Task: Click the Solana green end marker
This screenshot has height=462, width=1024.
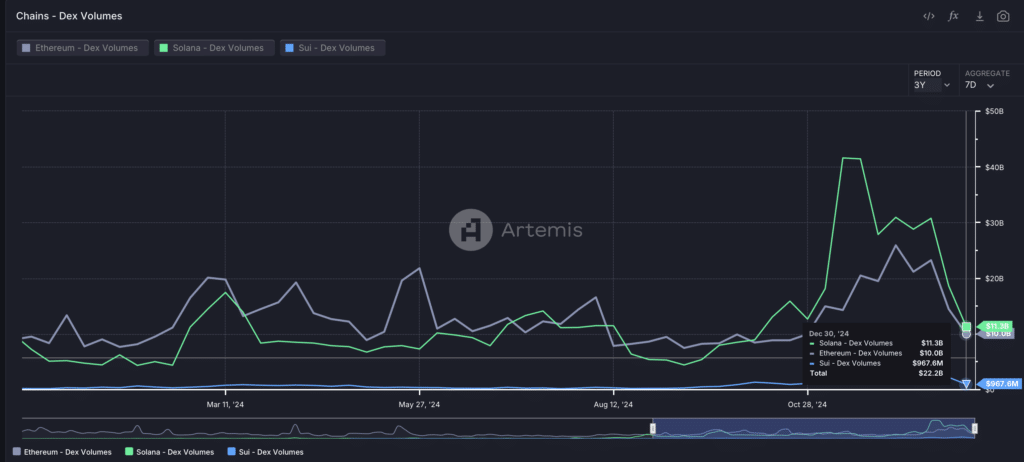Action: pos(967,326)
